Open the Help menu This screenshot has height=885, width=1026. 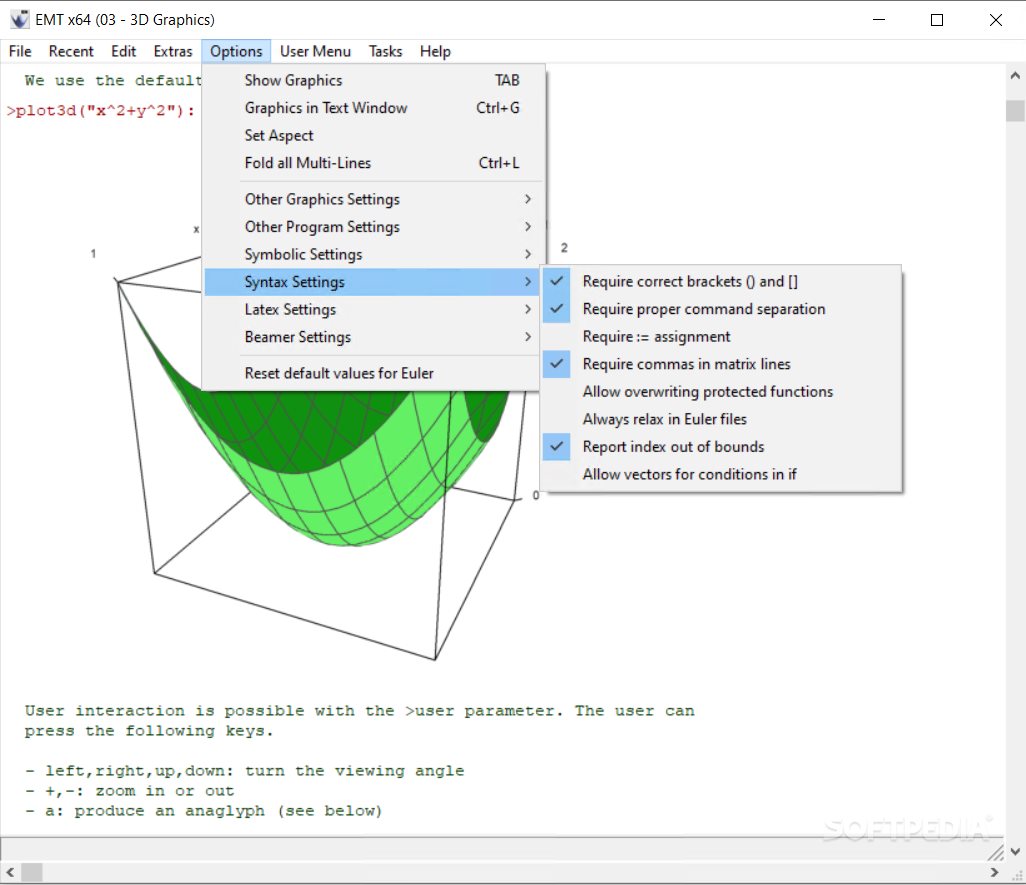[435, 51]
